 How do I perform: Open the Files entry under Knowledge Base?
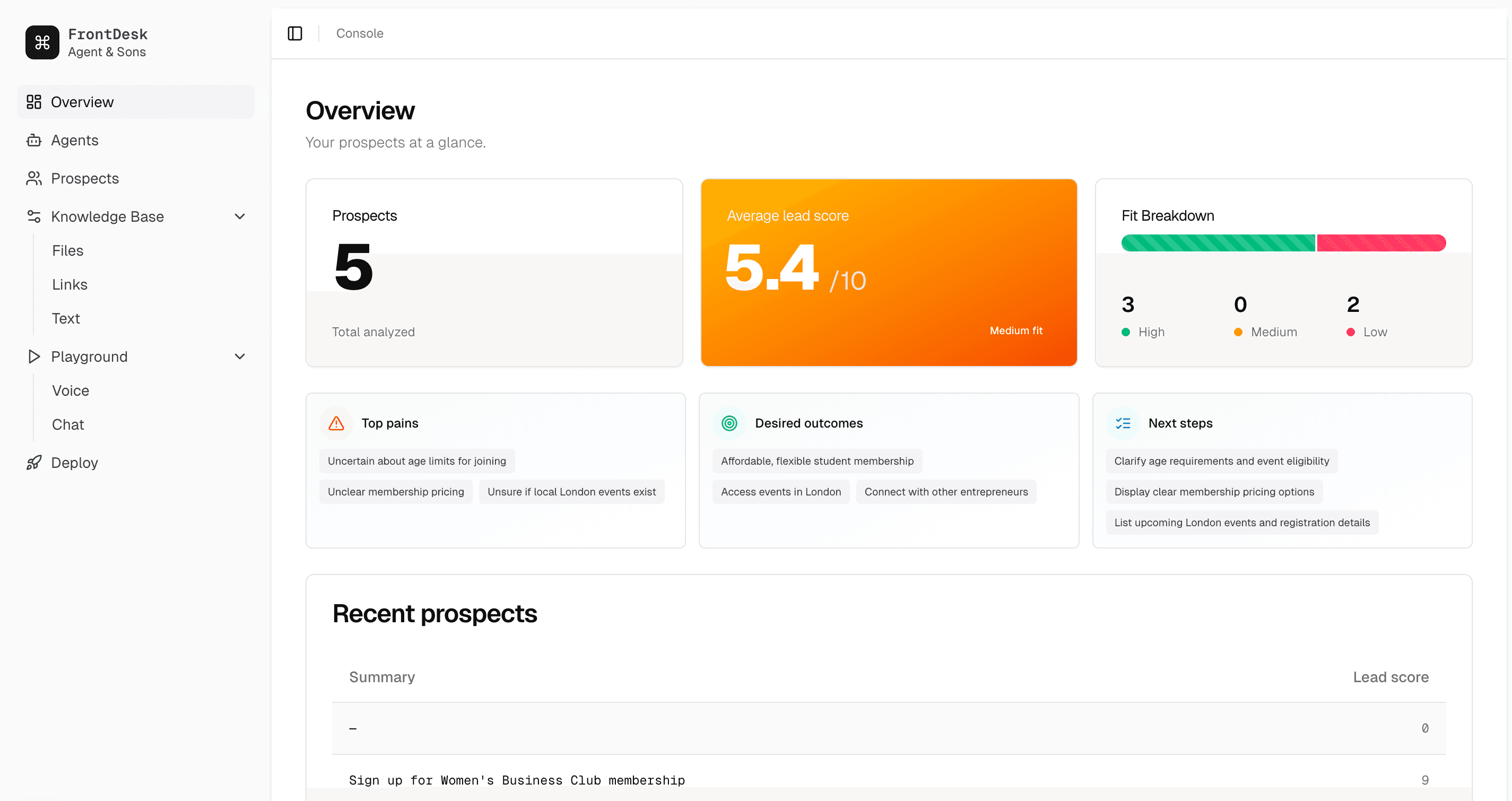(x=67, y=250)
